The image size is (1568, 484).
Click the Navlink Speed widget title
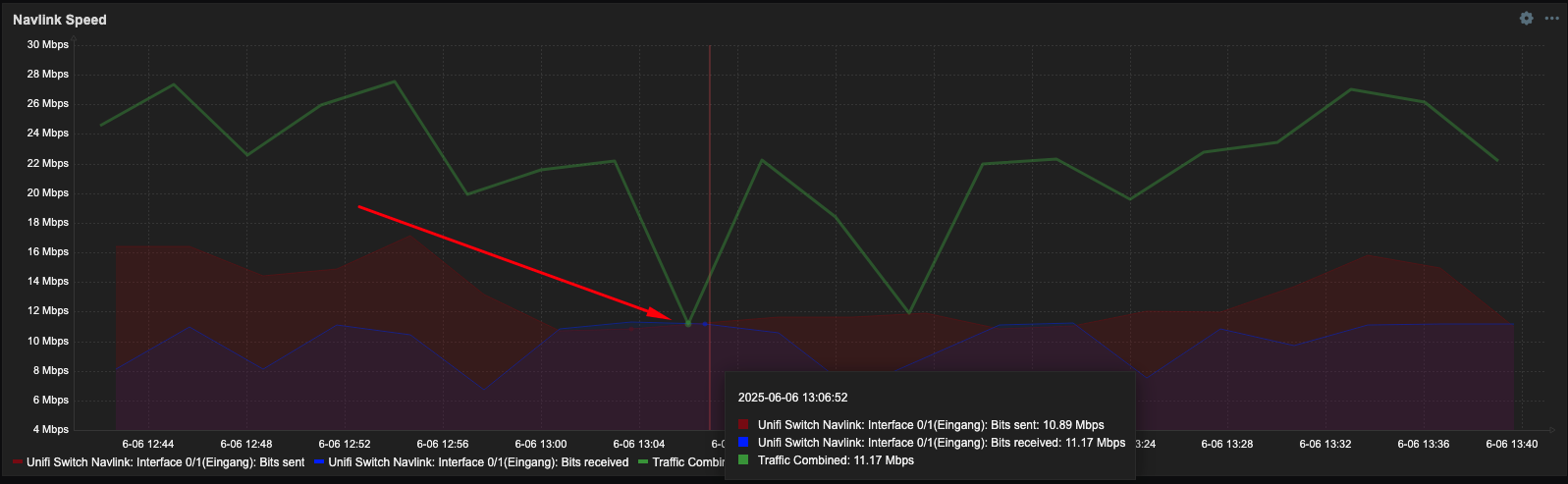(x=60, y=20)
